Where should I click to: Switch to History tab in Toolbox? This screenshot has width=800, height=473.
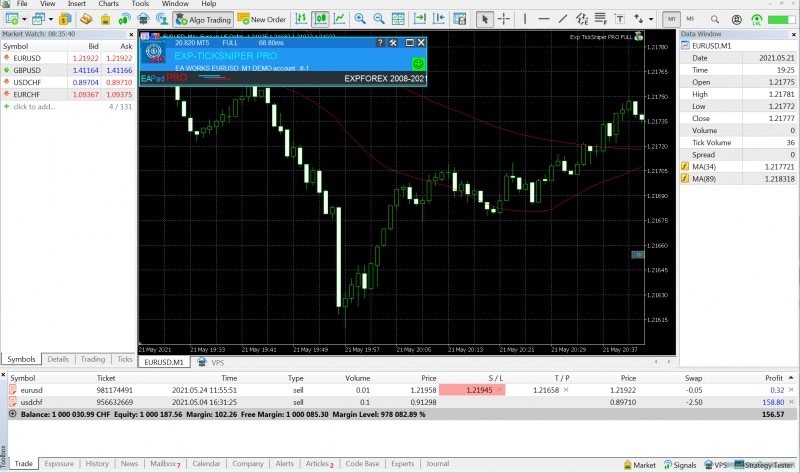(97, 463)
